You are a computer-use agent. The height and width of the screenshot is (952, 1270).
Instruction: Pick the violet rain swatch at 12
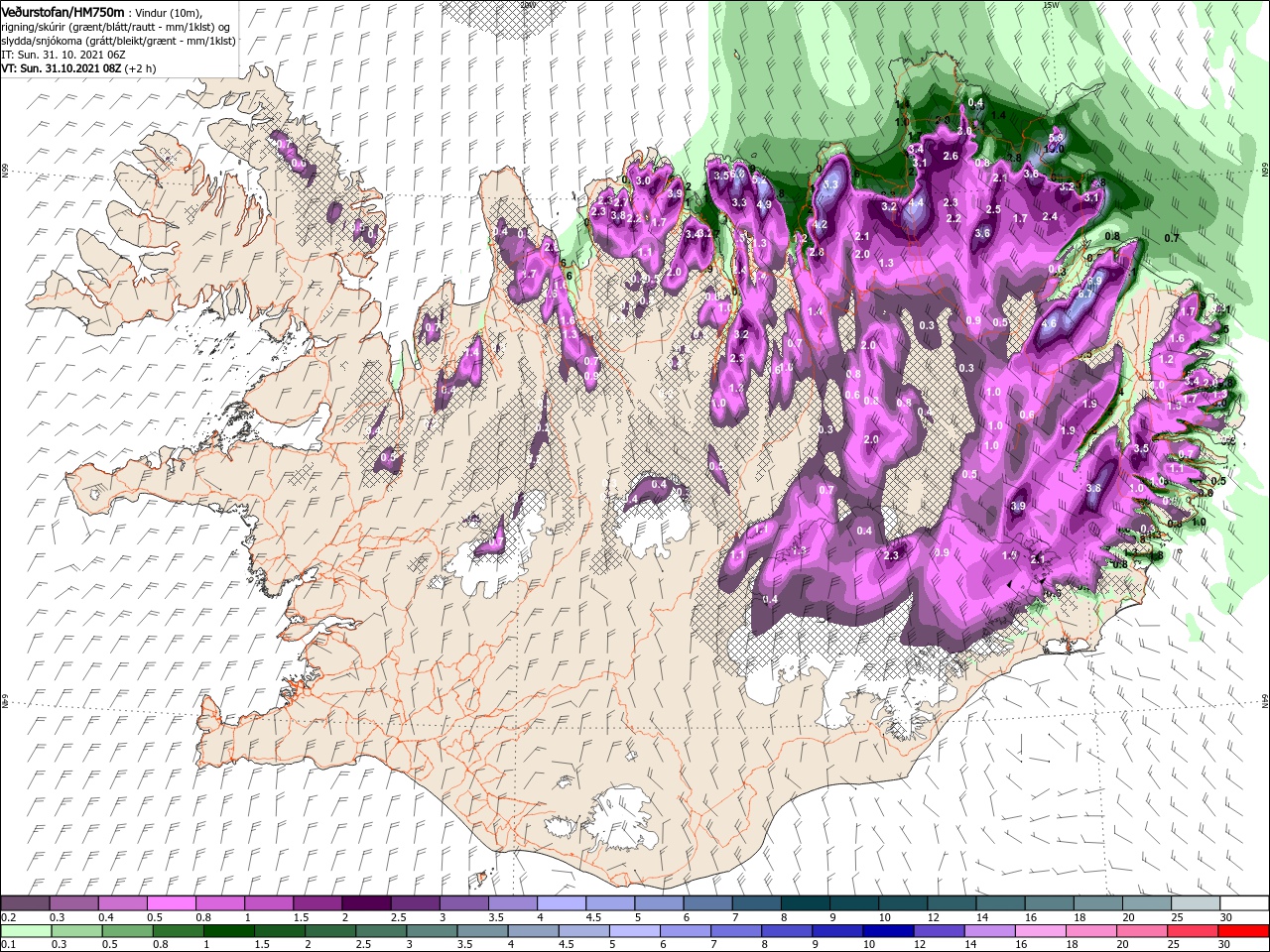coord(939,931)
